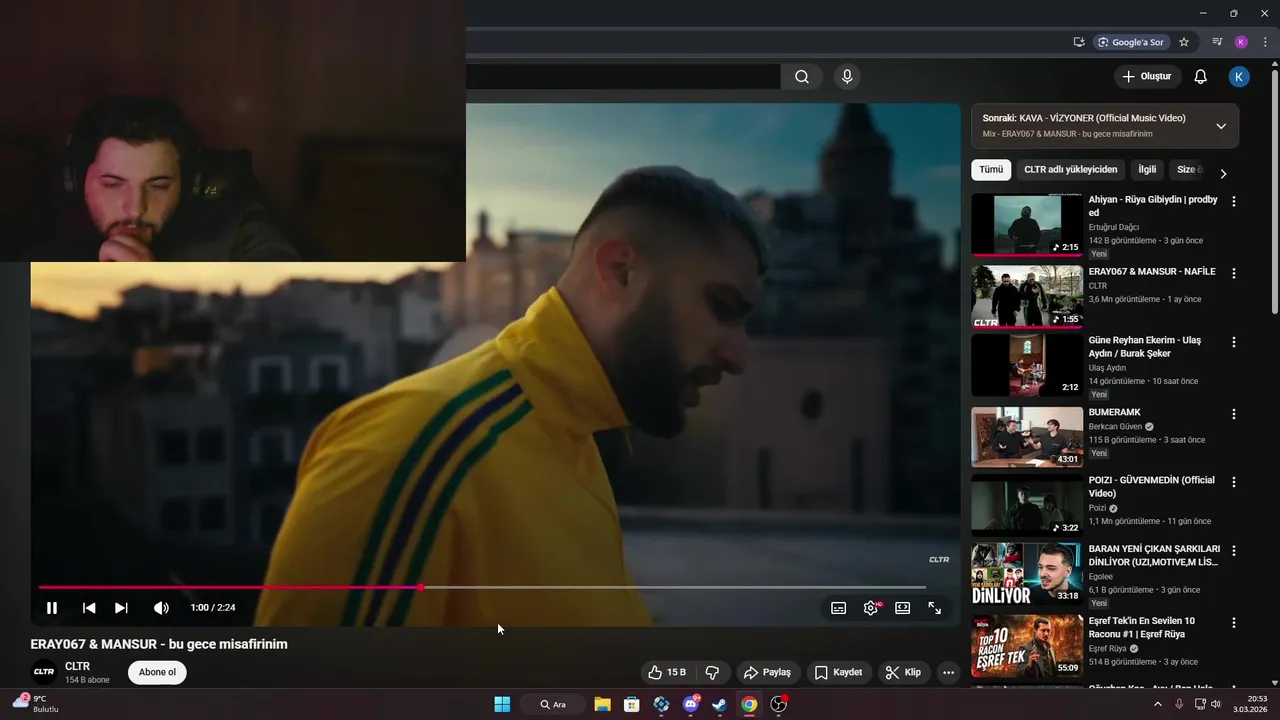This screenshot has width=1280, height=720.
Task: Start voice search with the microphone
Action: (x=847, y=77)
